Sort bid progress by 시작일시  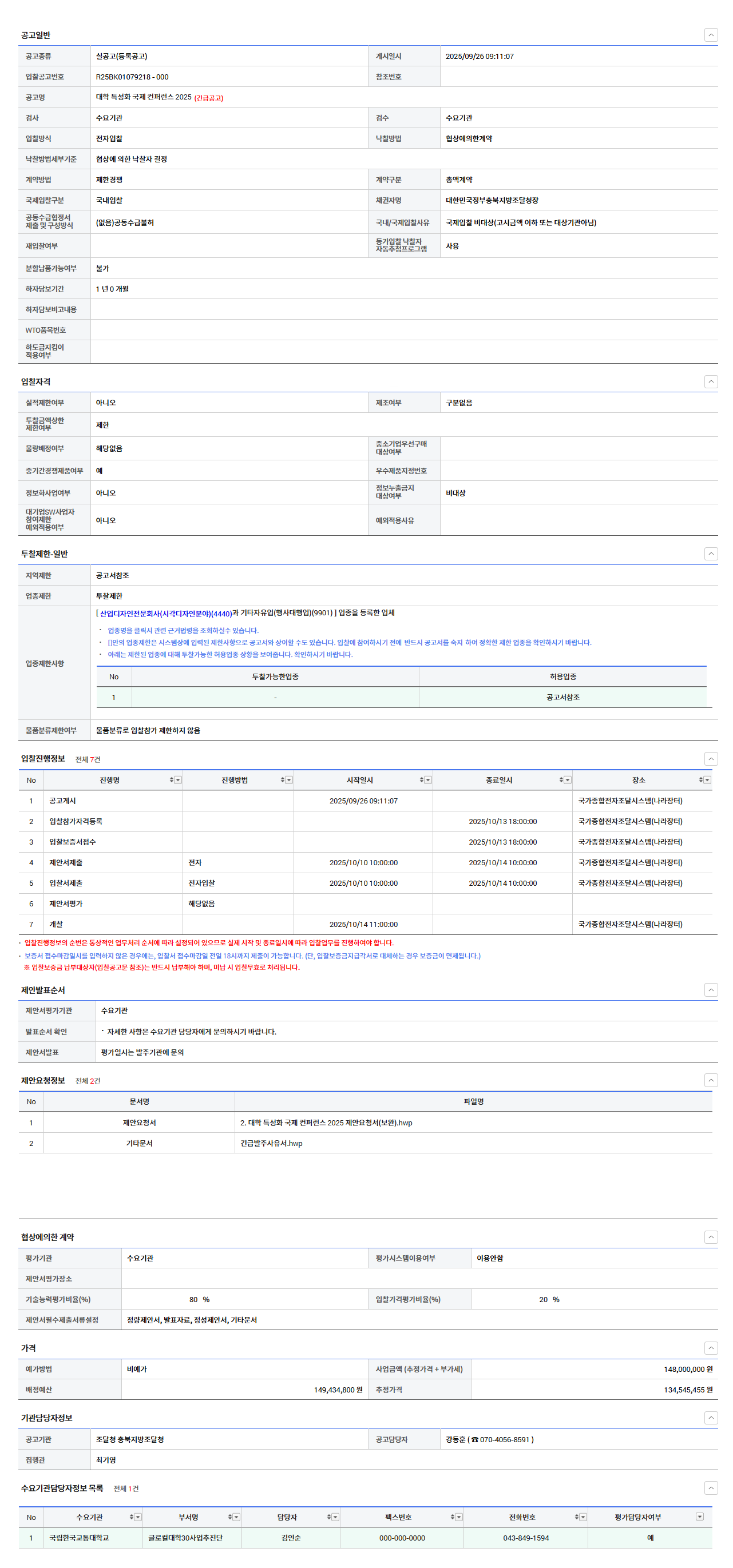[x=421, y=780]
